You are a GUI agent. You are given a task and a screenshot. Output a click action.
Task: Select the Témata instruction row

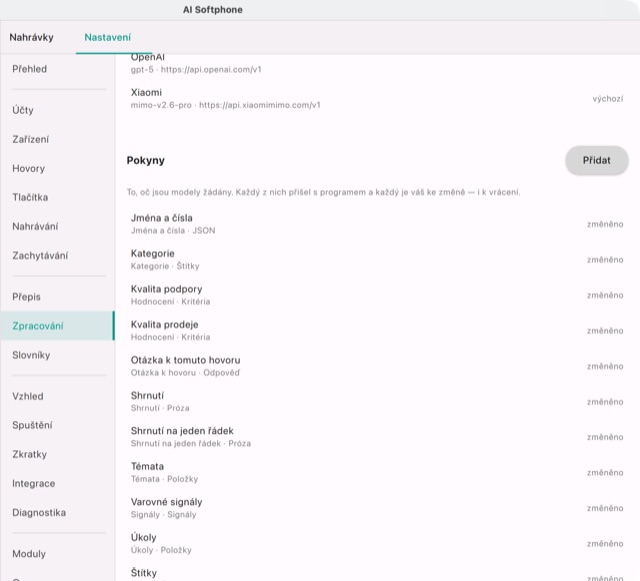377,472
